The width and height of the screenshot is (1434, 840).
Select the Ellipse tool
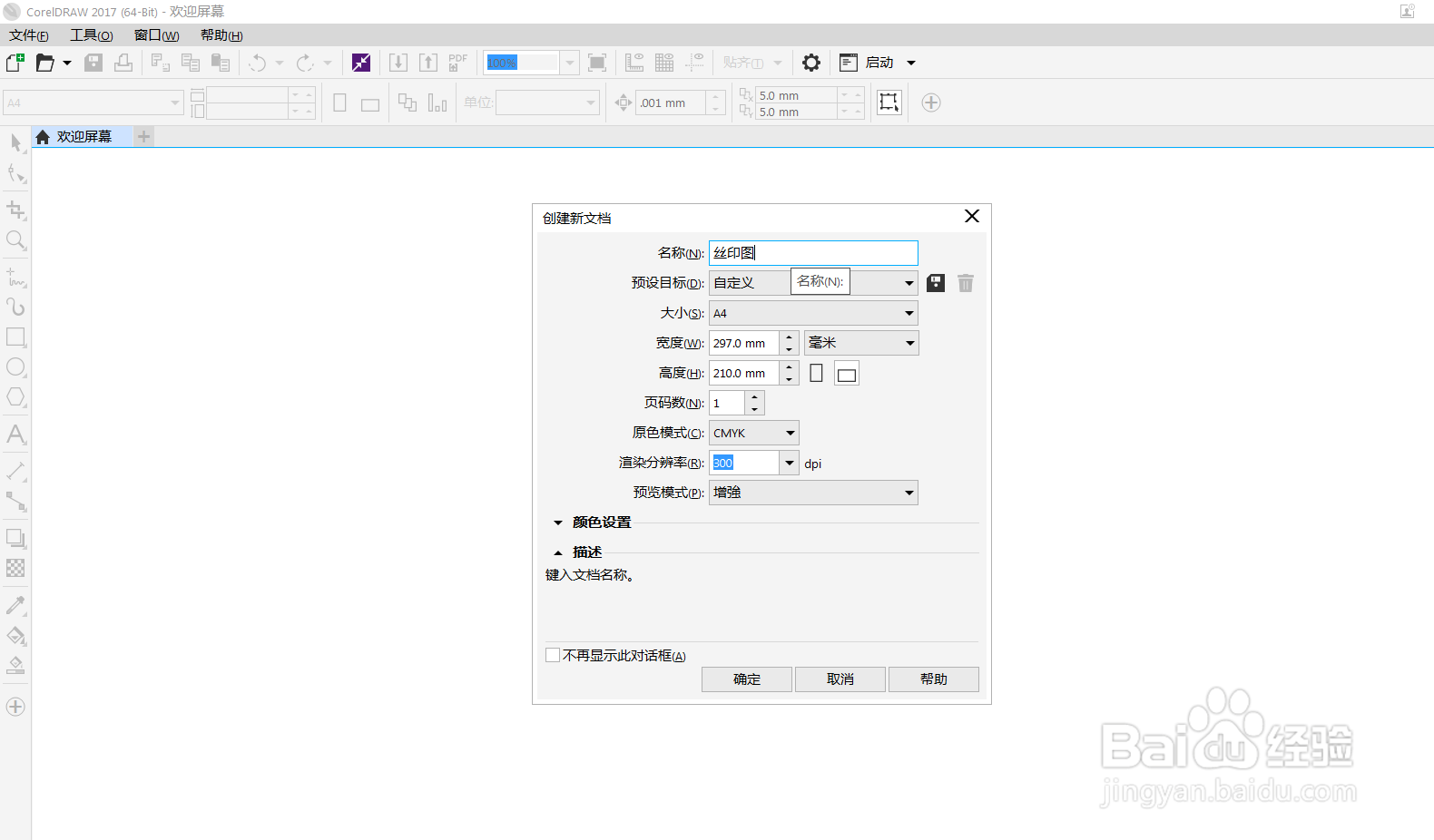click(x=15, y=366)
